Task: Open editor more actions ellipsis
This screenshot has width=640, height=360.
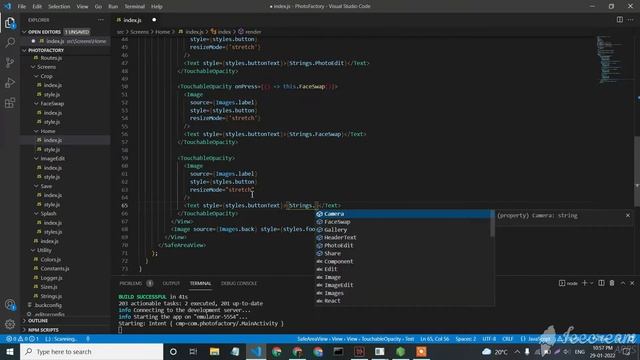Action: (631, 19)
